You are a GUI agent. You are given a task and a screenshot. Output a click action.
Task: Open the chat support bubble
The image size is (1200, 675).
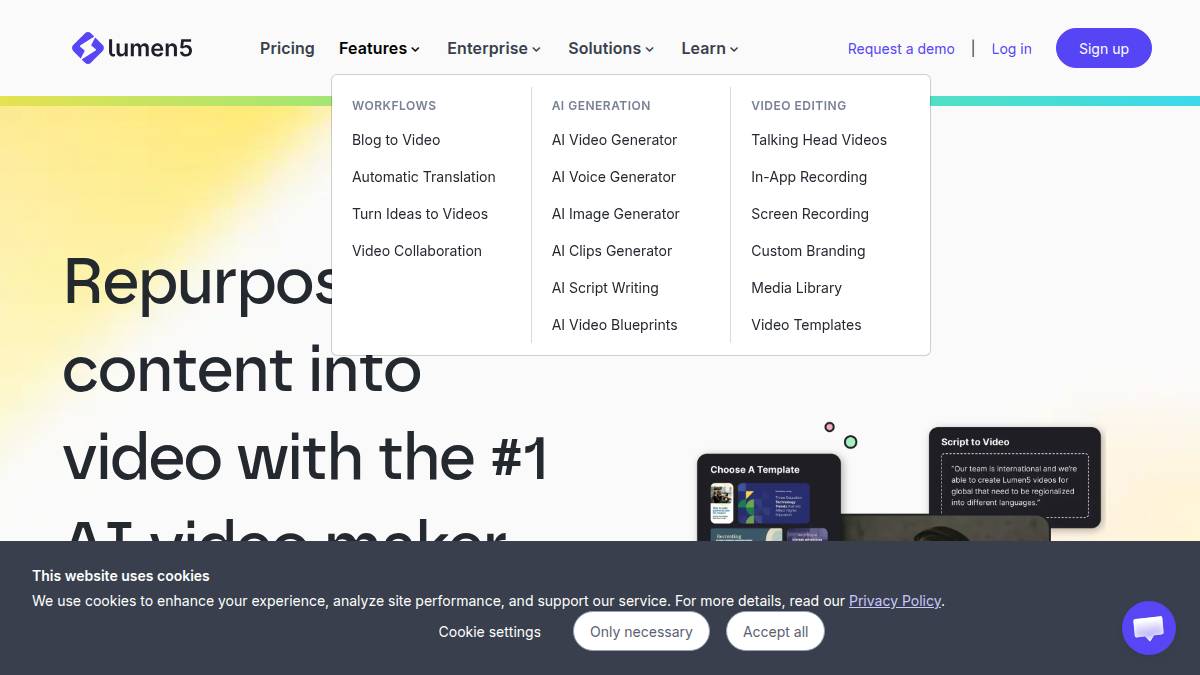1148,628
